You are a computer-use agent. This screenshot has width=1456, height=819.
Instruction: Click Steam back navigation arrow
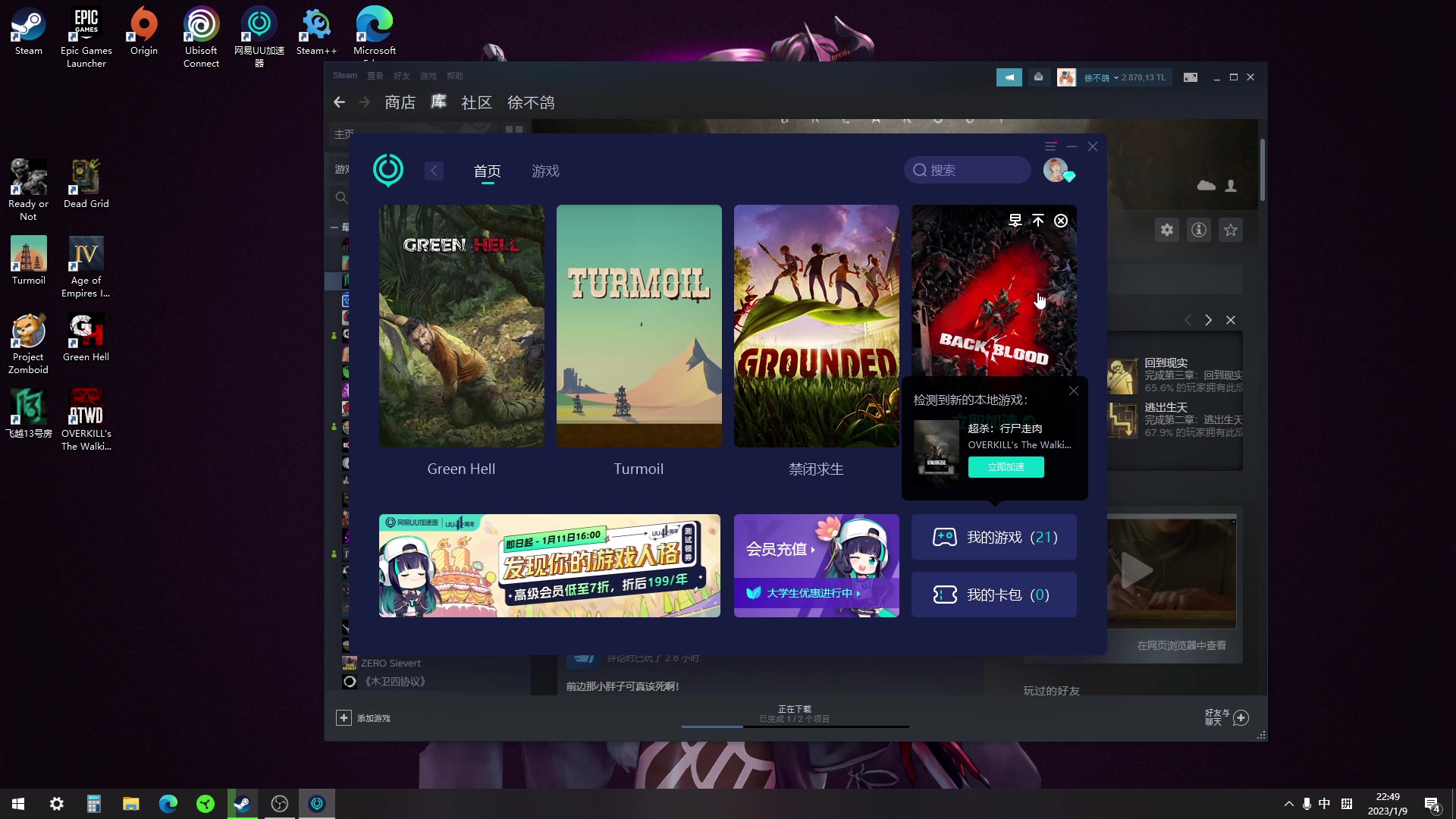(340, 102)
